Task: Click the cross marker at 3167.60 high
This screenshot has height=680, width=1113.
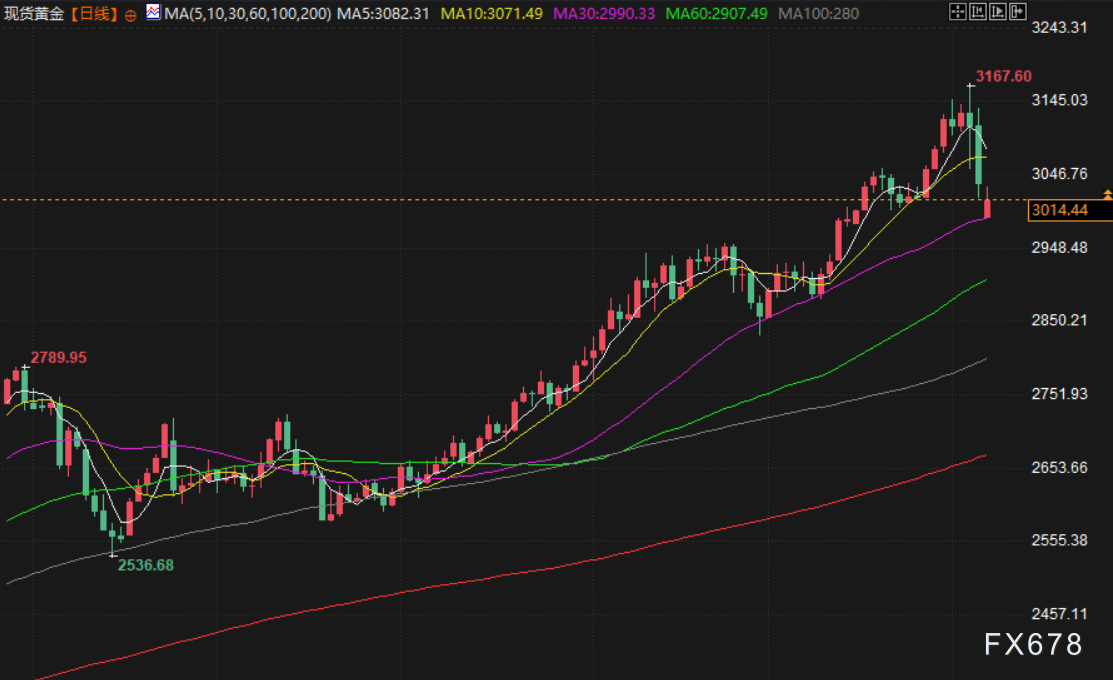Action: 969,87
